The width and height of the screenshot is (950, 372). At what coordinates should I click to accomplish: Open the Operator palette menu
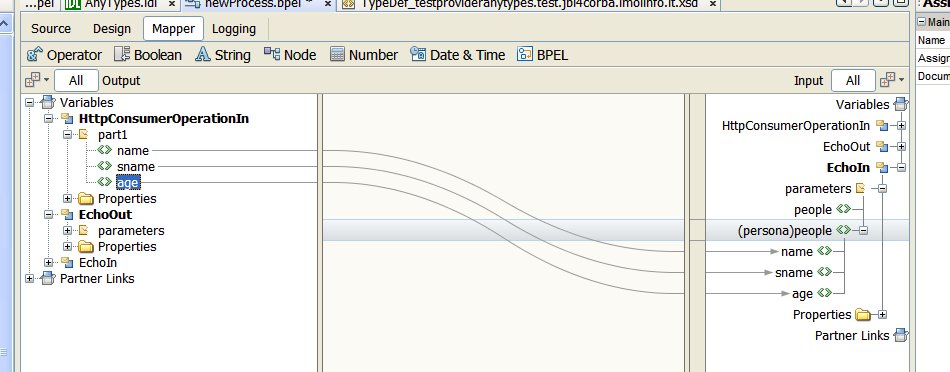point(64,55)
